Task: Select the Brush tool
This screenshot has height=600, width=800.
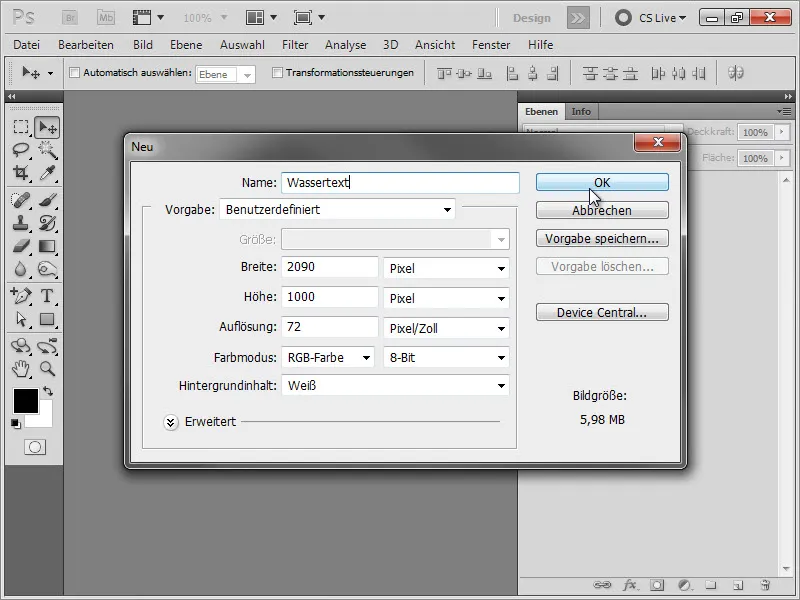Action: pyautogui.click(x=47, y=200)
